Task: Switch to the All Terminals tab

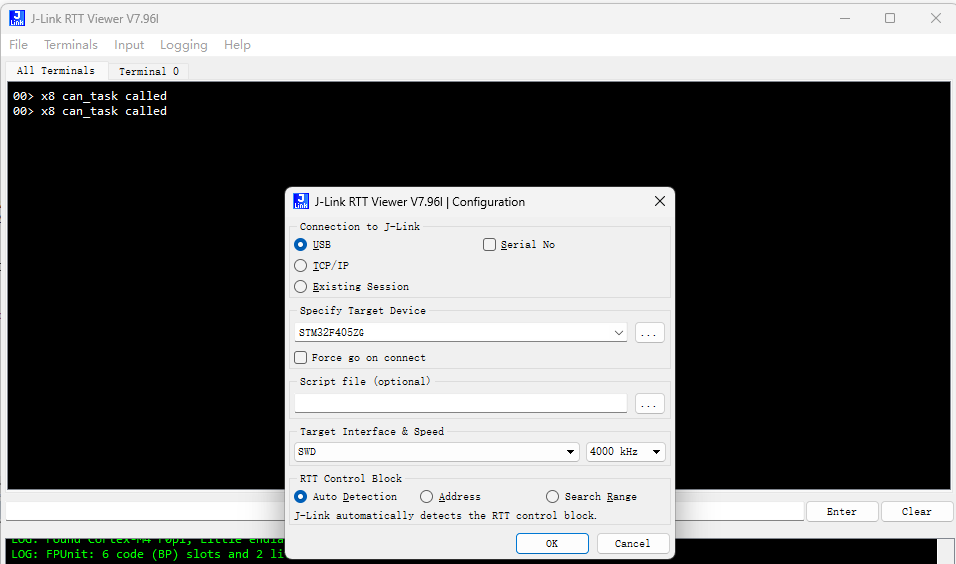Action: coord(56,71)
